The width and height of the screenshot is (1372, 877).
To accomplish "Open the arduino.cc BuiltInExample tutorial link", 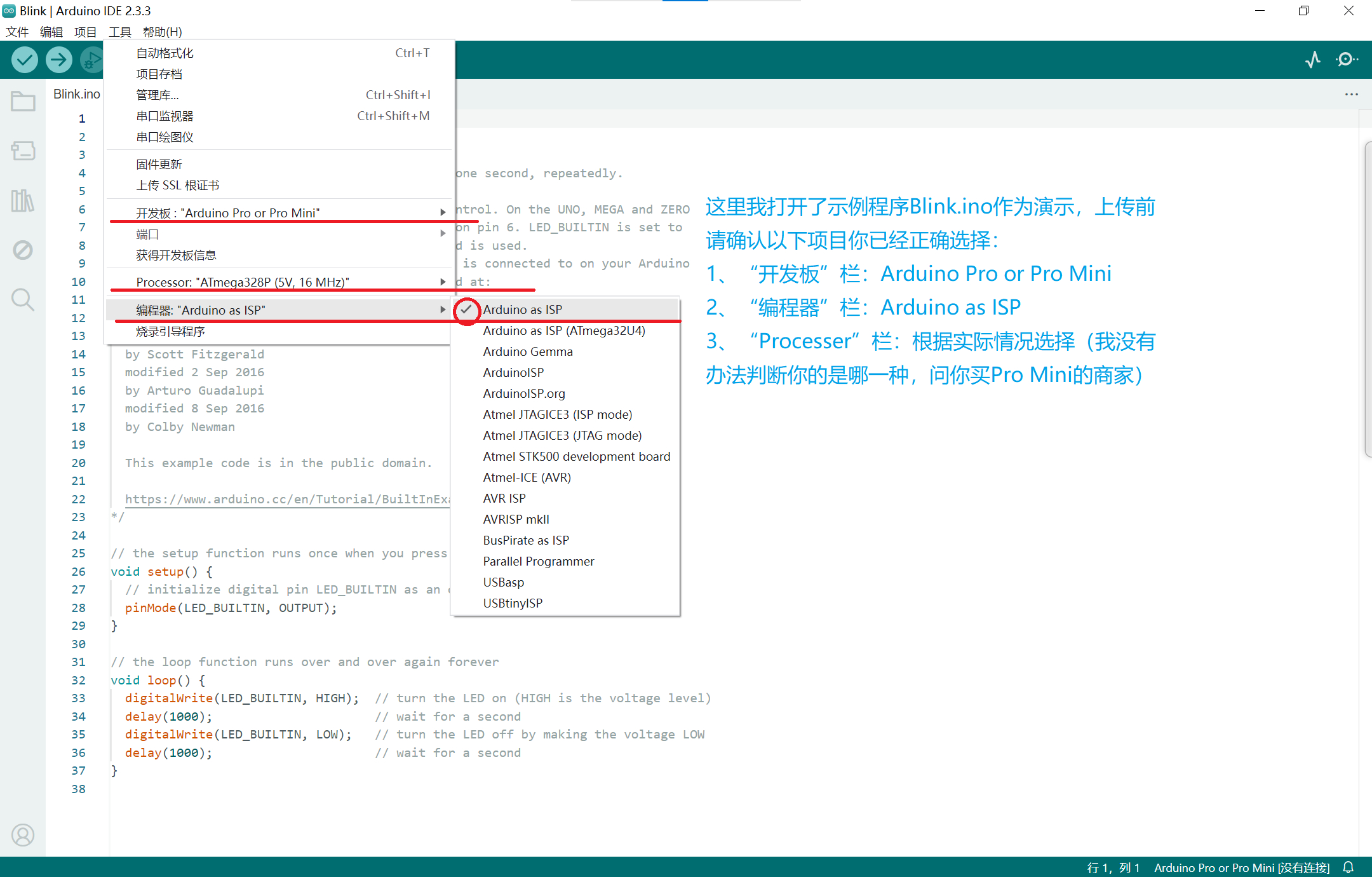I will click(x=287, y=500).
